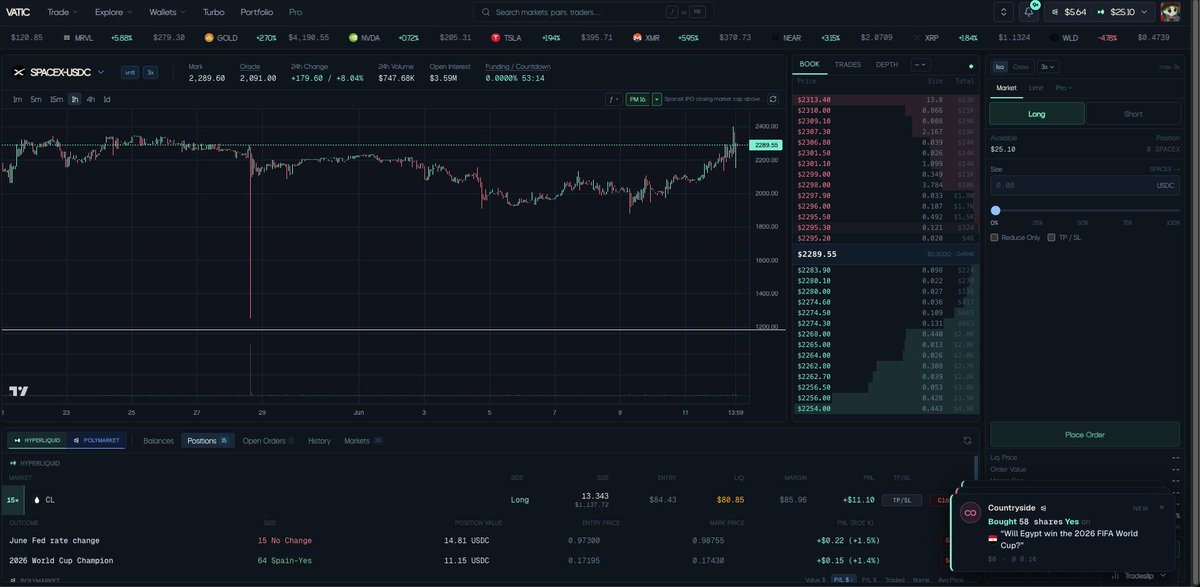Screen dimensions: 1200x587
Task: Select the 5m chart timeframe
Action: tap(36, 99)
